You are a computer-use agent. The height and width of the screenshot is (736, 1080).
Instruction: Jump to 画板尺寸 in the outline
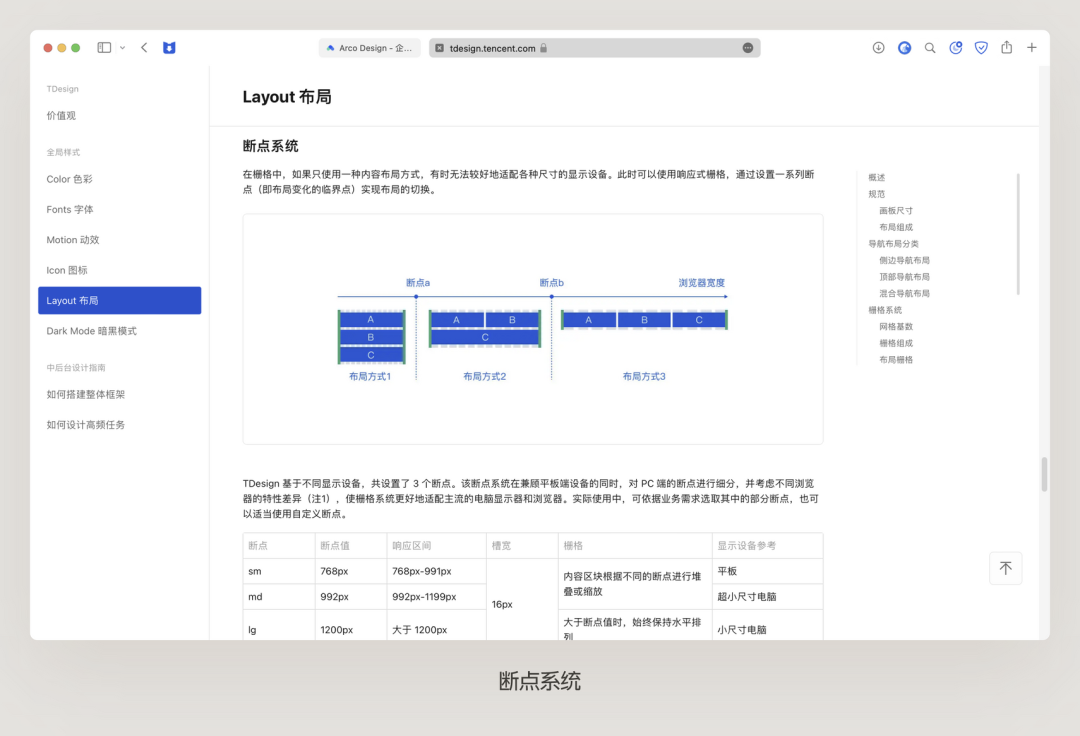click(x=895, y=210)
